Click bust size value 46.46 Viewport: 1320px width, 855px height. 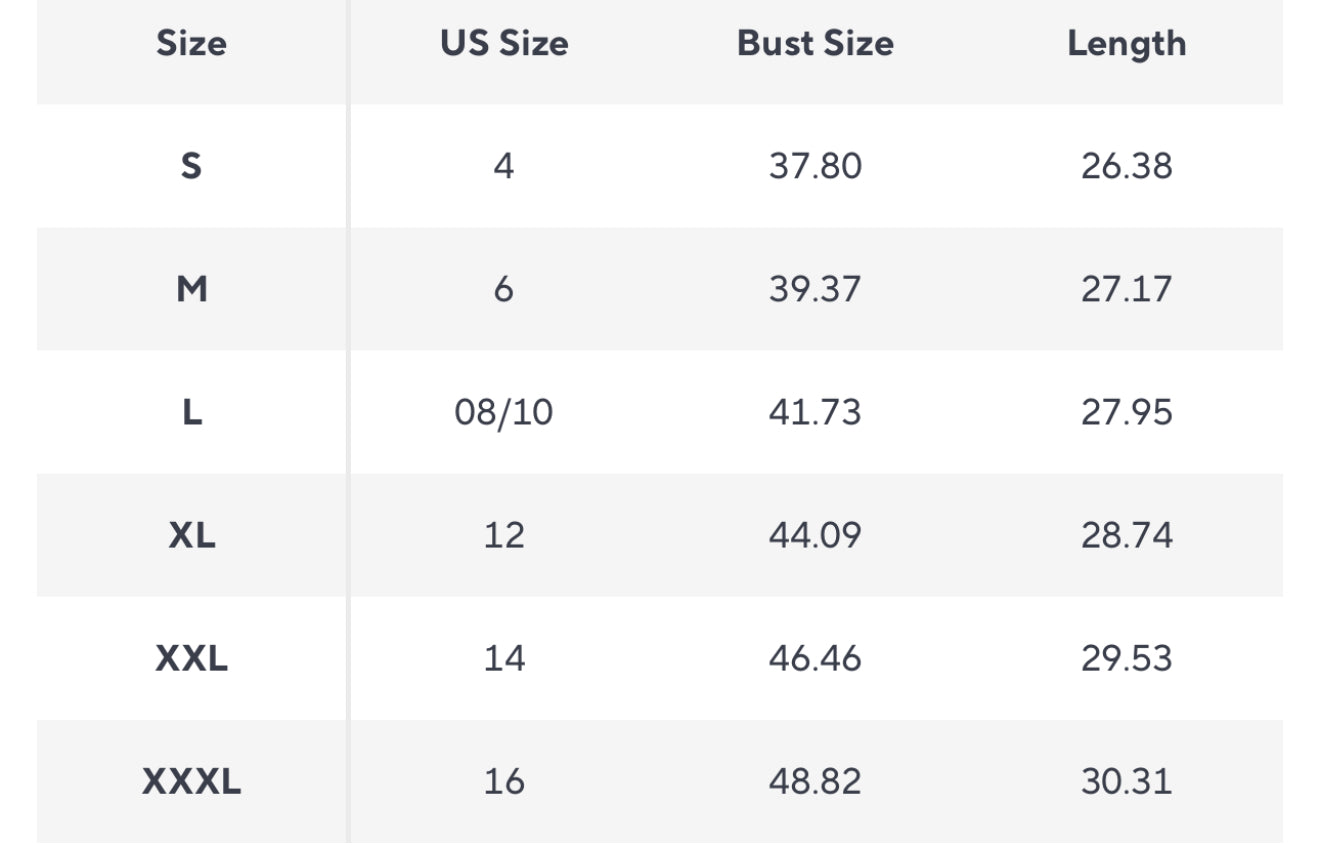pos(815,658)
